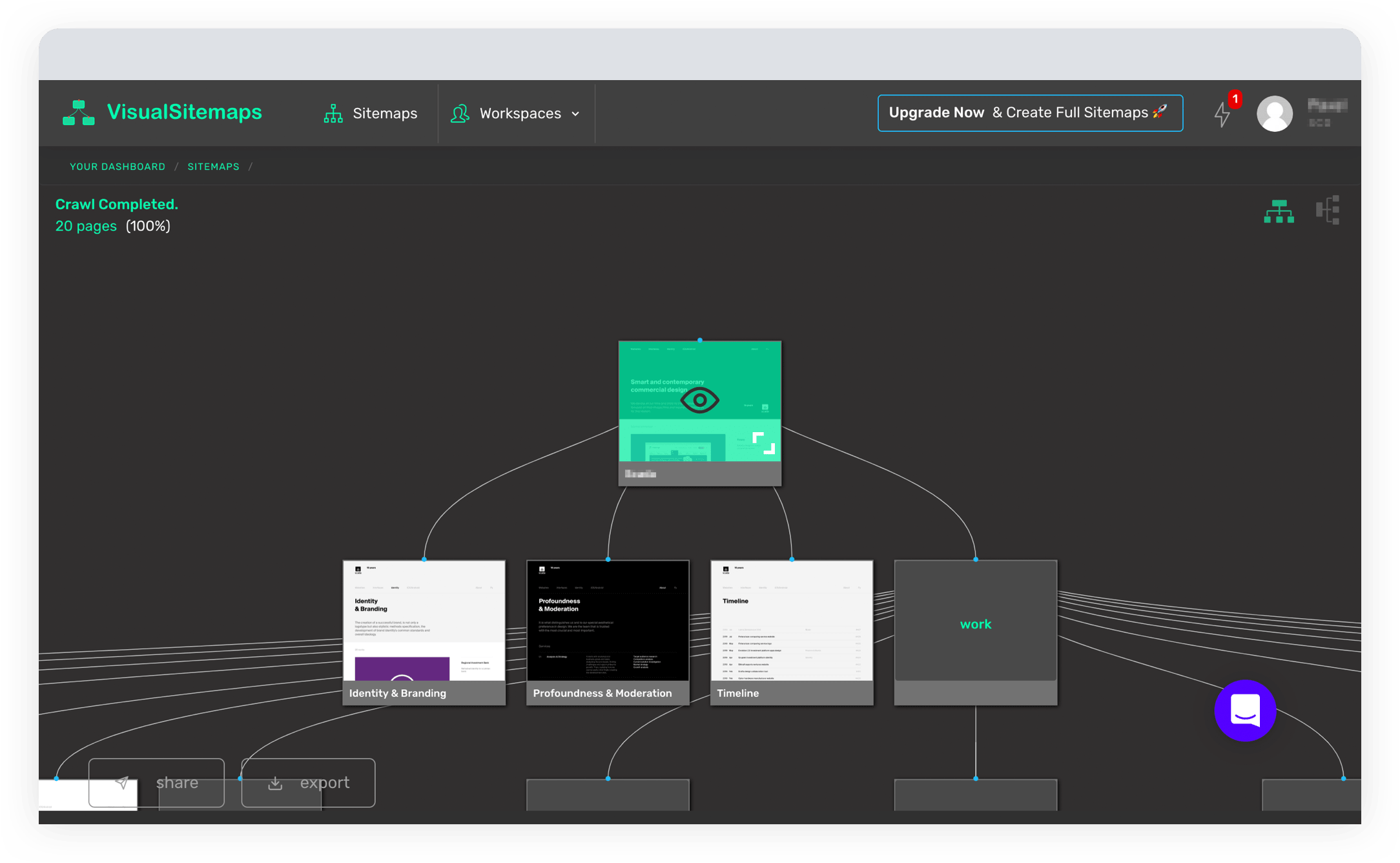Image resolution: width=1400 pixels, height=863 pixels.
Task: Switch to vertical tree layout view
Action: pyautogui.click(x=1279, y=211)
